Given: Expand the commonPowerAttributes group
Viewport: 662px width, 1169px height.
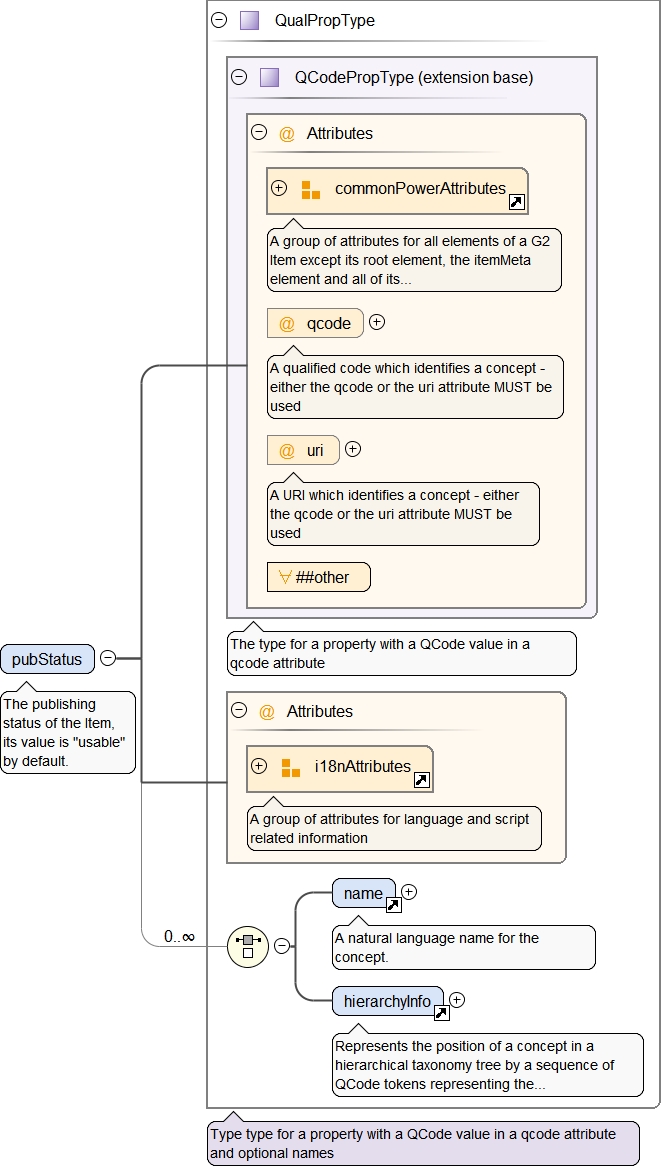Looking at the screenshot, I should pyautogui.click(x=279, y=188).
